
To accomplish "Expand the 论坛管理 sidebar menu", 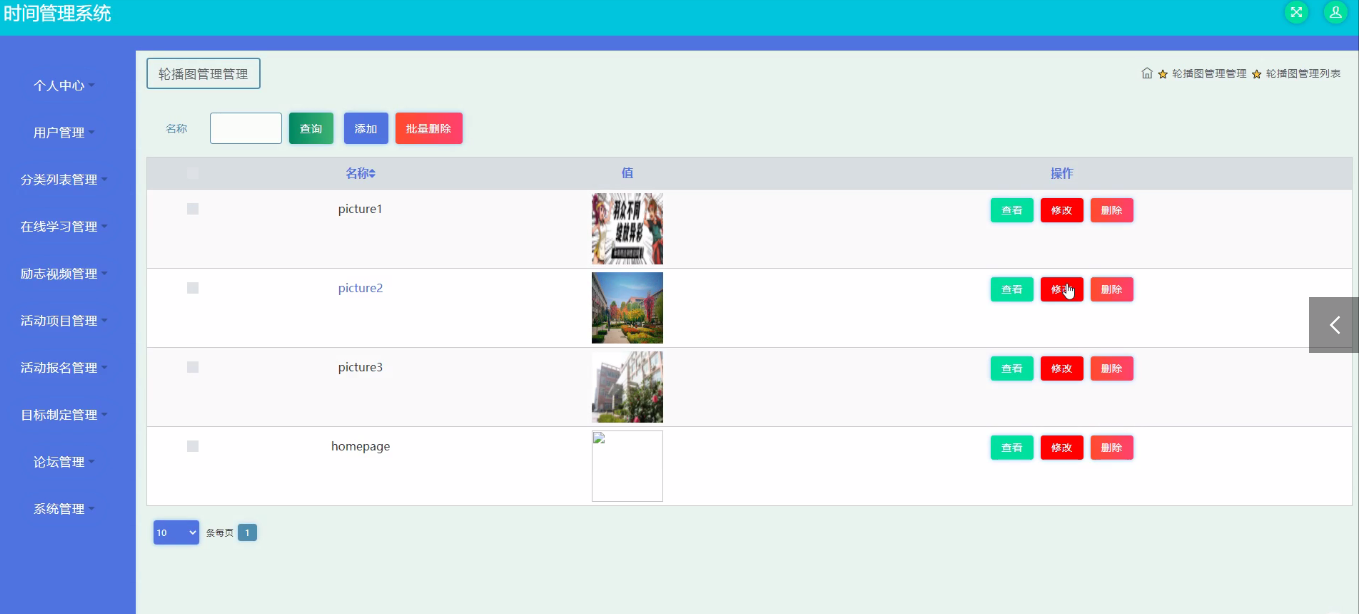I will click(65, 461).
